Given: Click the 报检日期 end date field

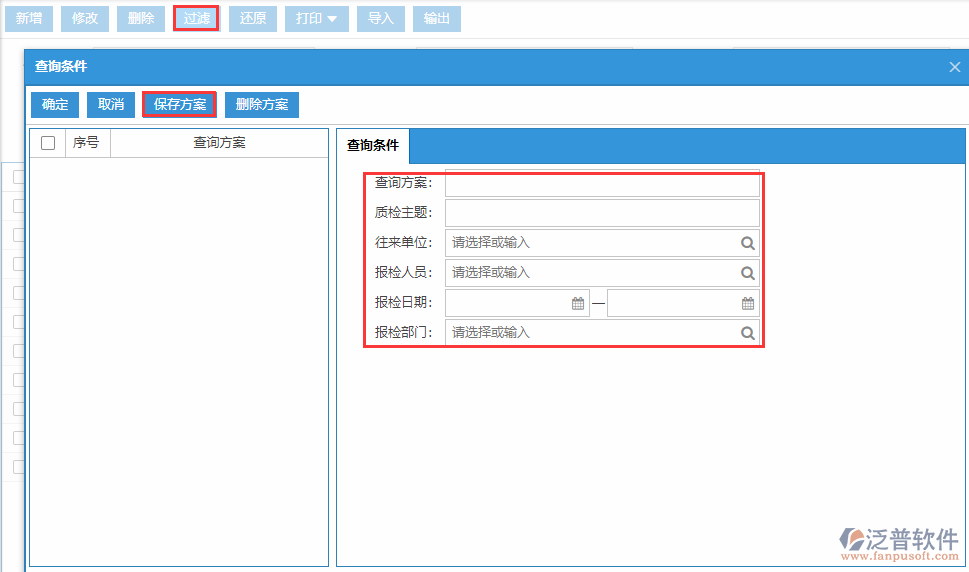Looking at the screenshot, I should tap(683, 303).
